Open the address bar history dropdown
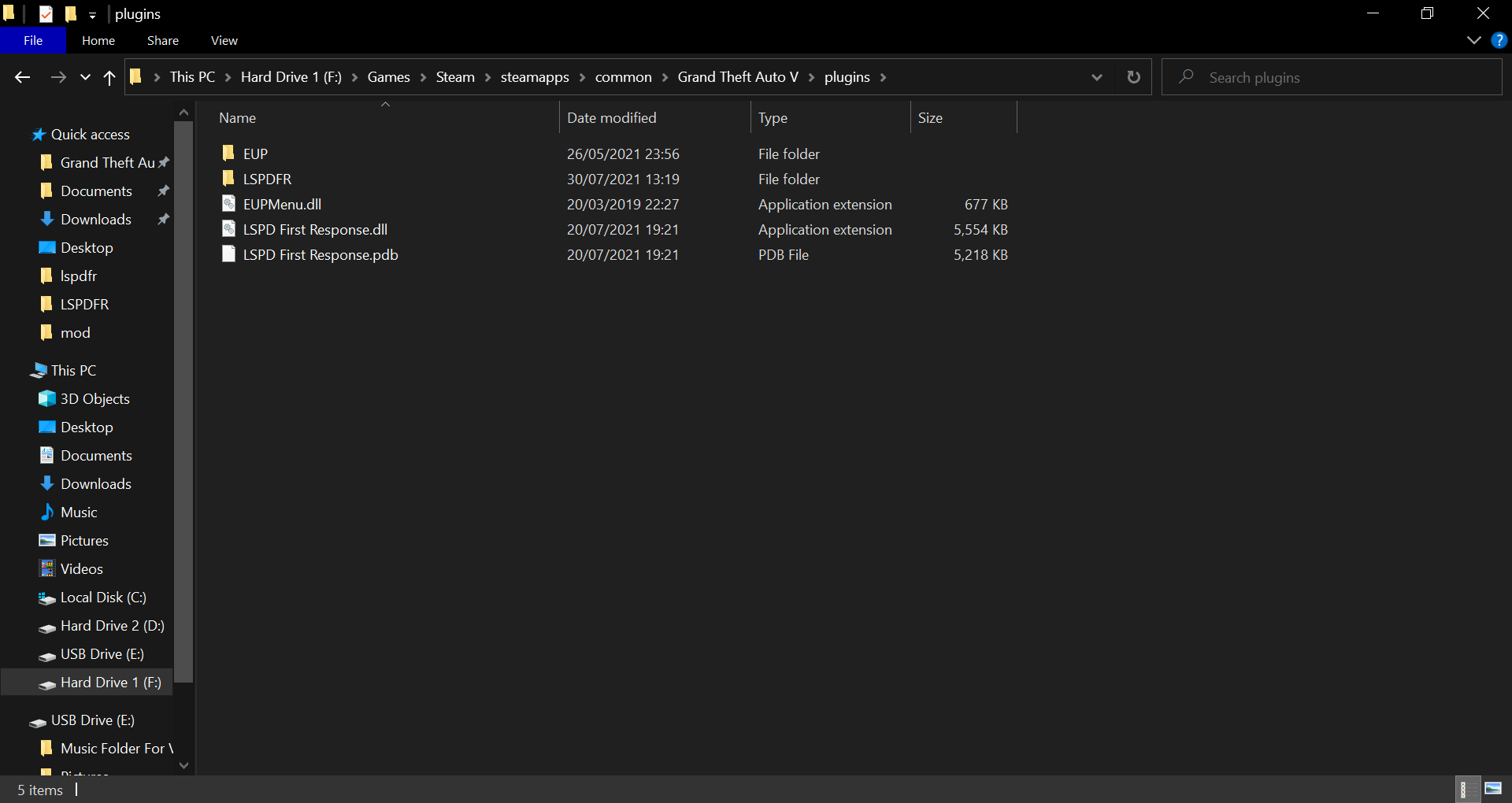 click(x=1097, y=77)
